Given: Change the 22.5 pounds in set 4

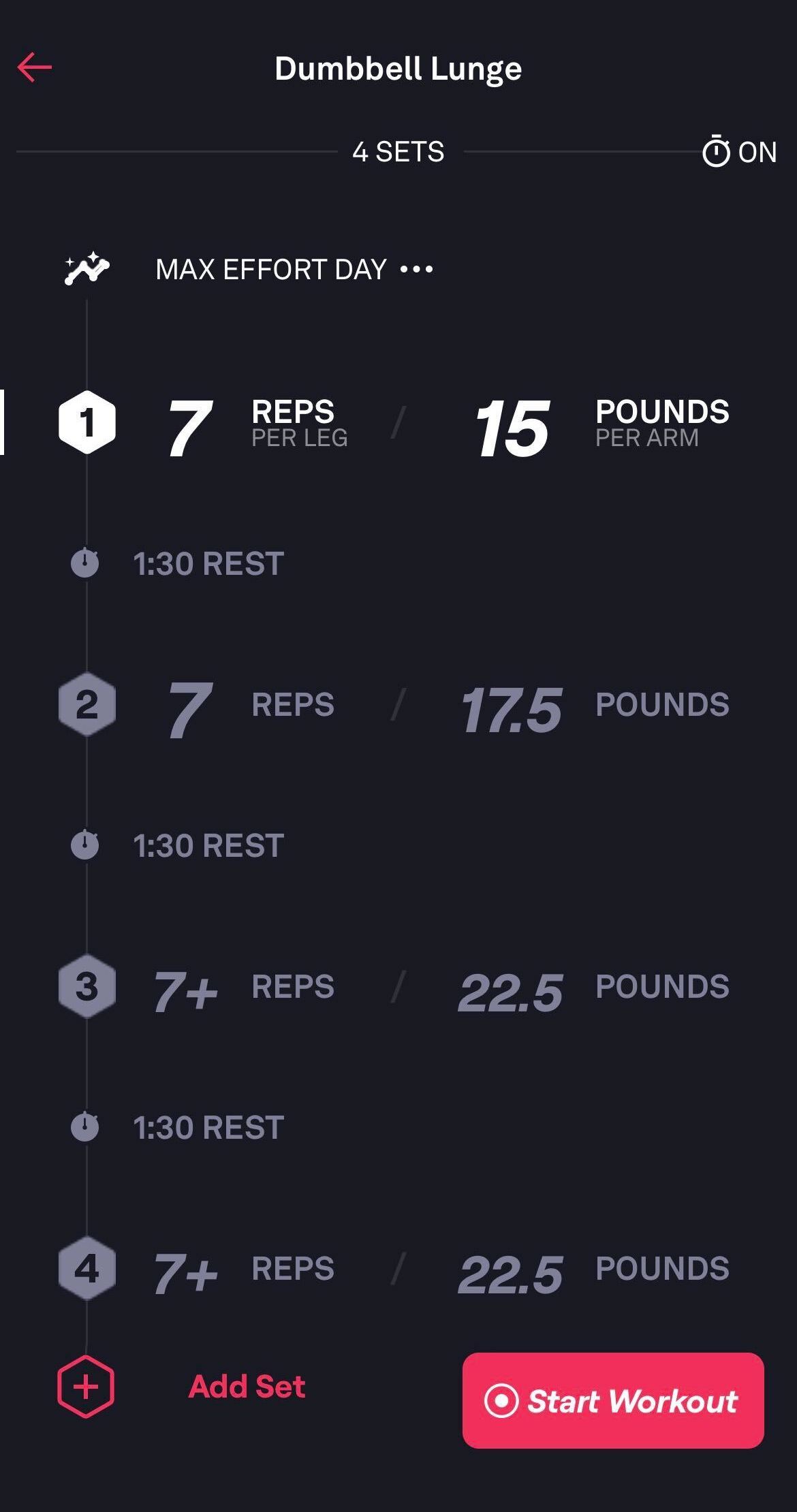Looking at the screenshot, I should 511,1274.
